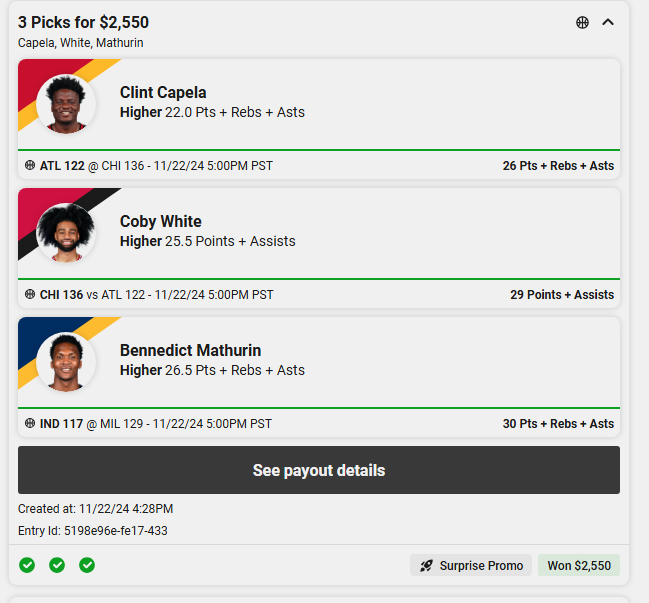649x603 pixels.
Task: Click the basketball icon beside CHI 136
Action: (30, 294)
